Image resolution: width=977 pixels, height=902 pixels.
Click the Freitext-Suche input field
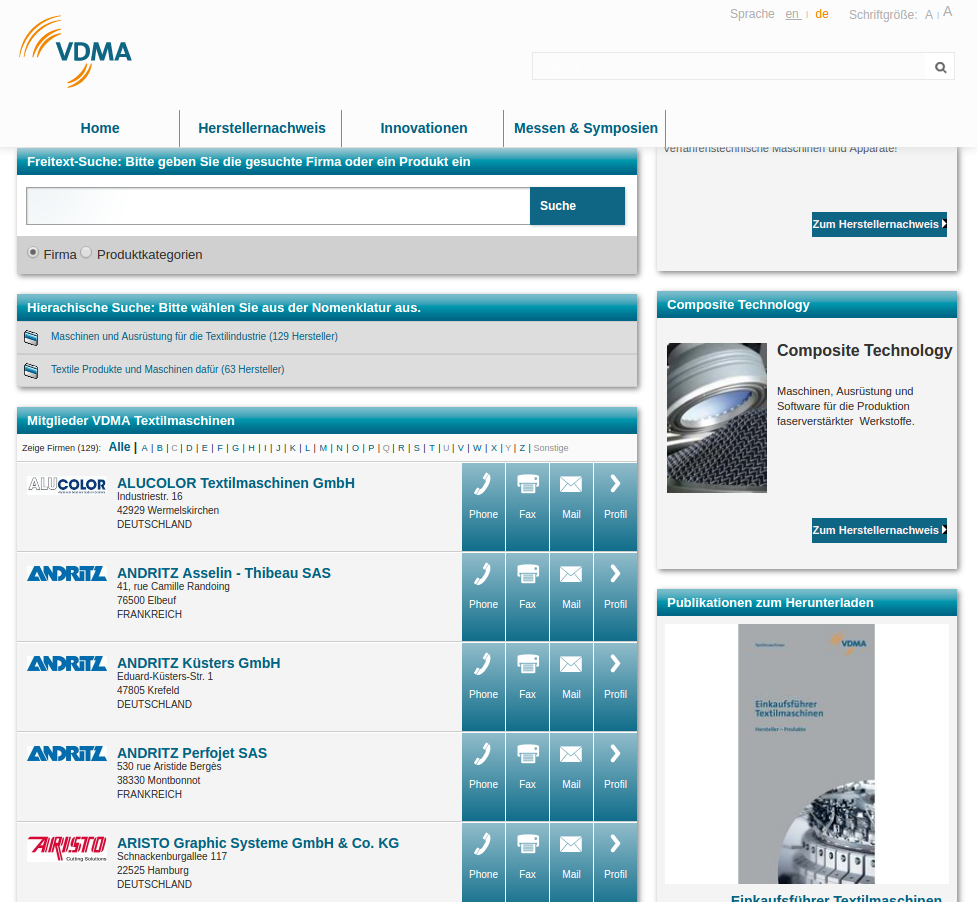[x=278, y=206]
